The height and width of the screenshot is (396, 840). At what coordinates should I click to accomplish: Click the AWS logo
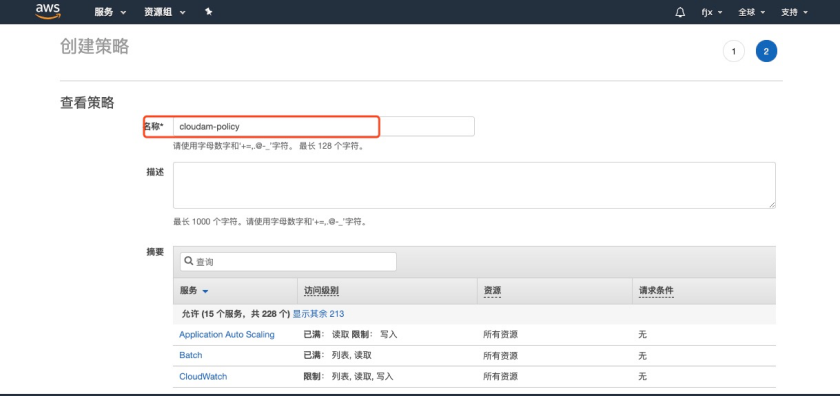48,11
